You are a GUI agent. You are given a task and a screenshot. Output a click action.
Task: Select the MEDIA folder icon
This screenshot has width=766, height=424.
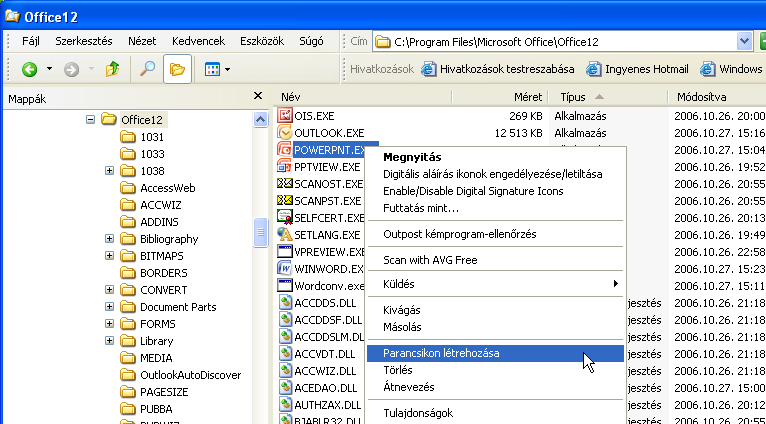pos(128,358)
